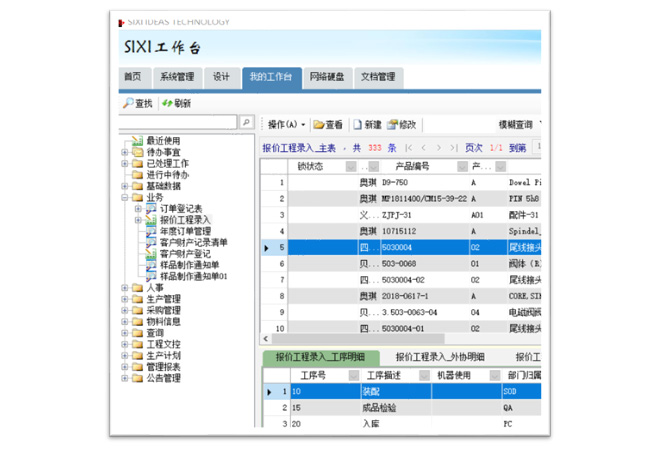Expand the 人事 tree node
The image size is (660, 451).
pyautogui.click(x=125, y=288)
